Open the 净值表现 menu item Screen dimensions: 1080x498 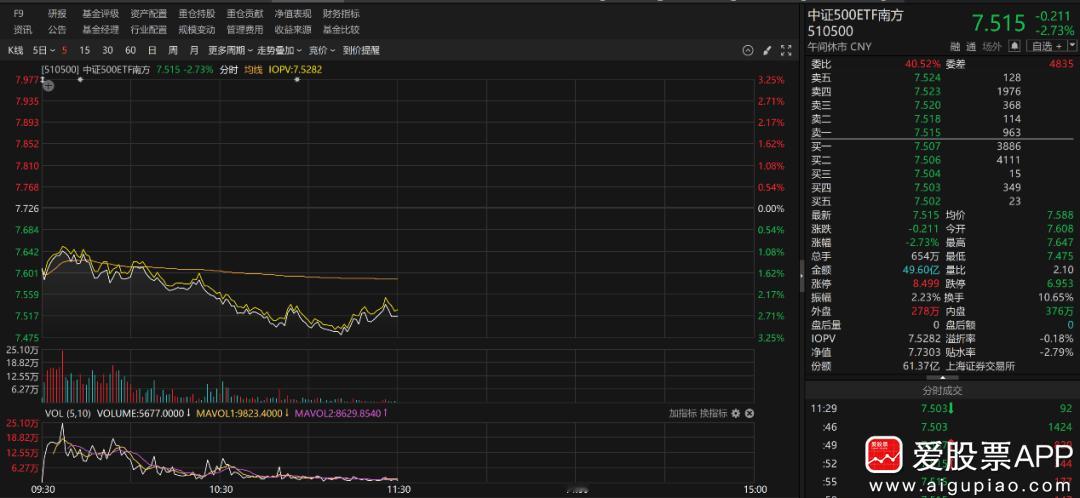(293, 13)
